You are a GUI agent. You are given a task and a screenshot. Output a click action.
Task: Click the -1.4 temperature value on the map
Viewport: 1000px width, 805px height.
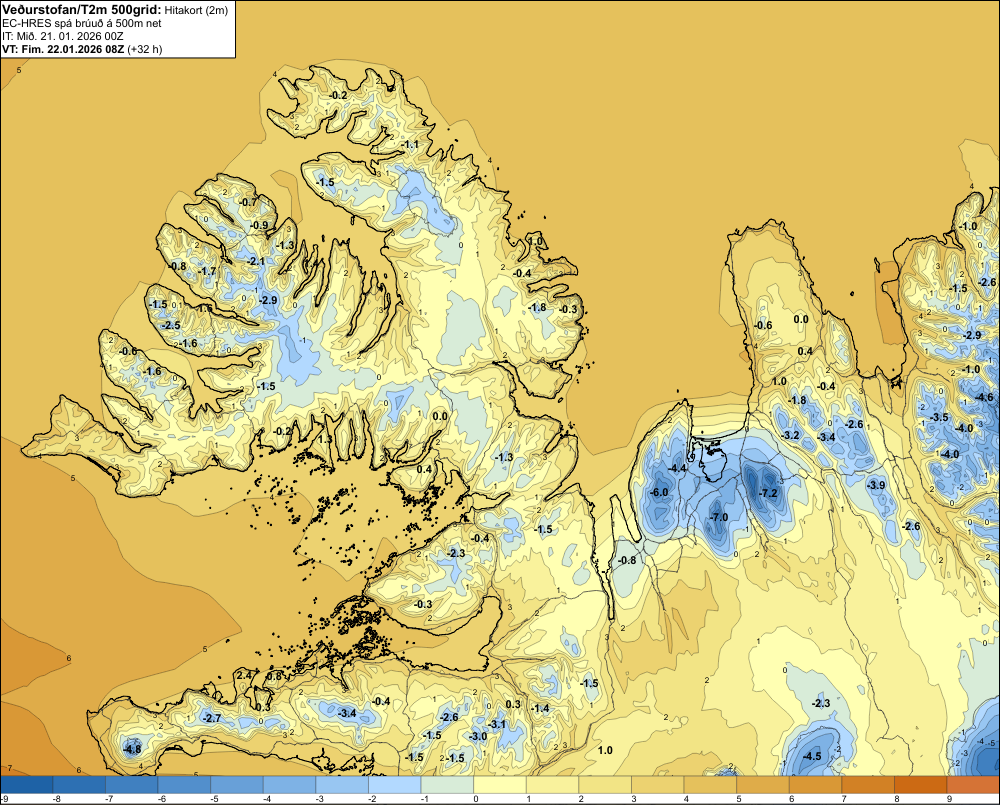(x=541, y=708)
